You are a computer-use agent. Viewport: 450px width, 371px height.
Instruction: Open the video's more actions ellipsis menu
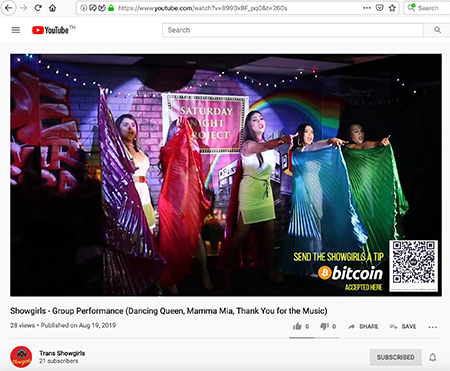tap(433, 327)
